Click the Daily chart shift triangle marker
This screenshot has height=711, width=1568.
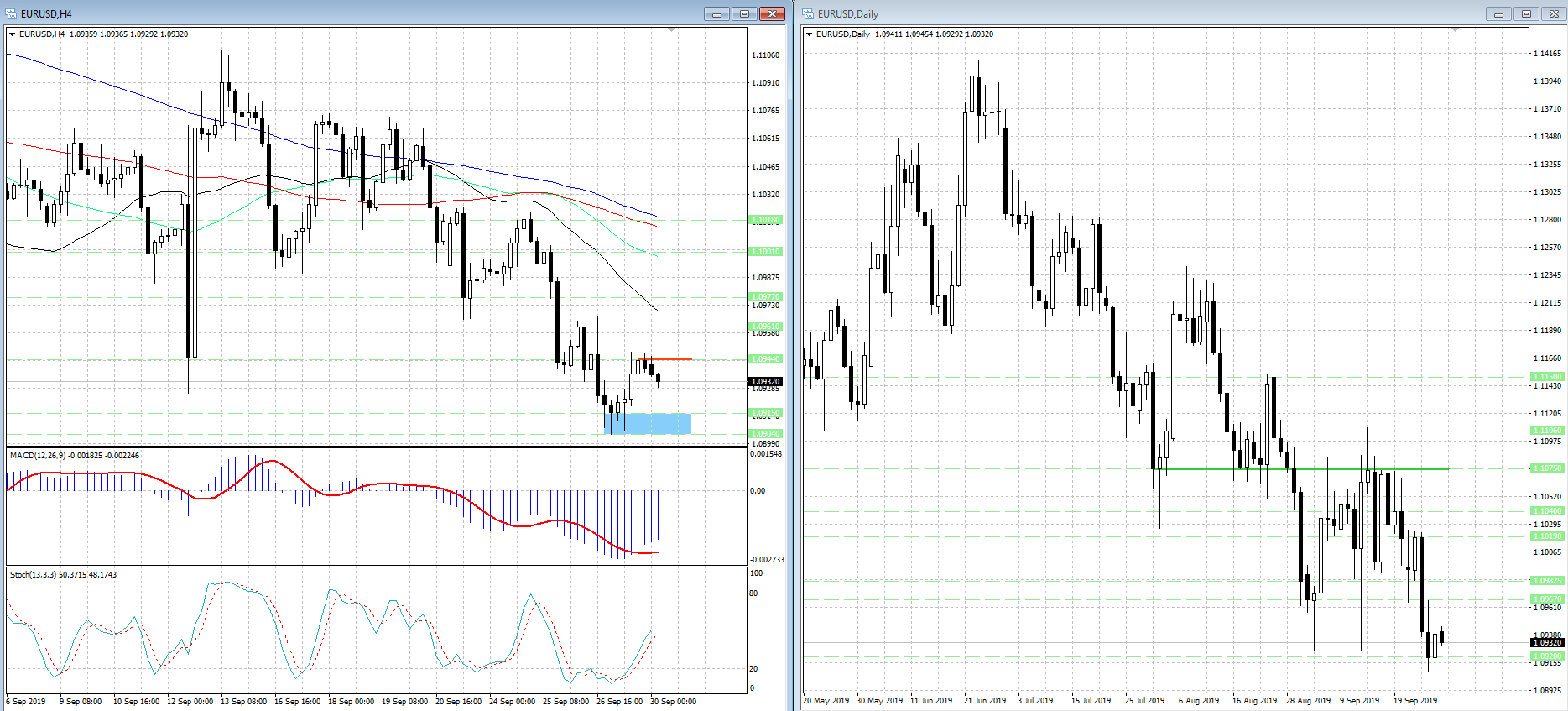click(1456, 30)
